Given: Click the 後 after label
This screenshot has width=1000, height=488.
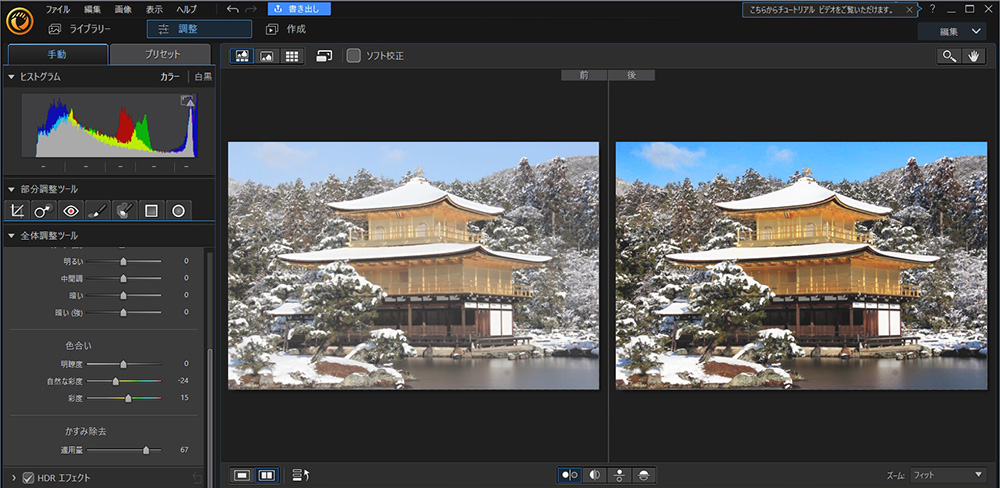Looking at the screenshot, I should coord(631,75).
